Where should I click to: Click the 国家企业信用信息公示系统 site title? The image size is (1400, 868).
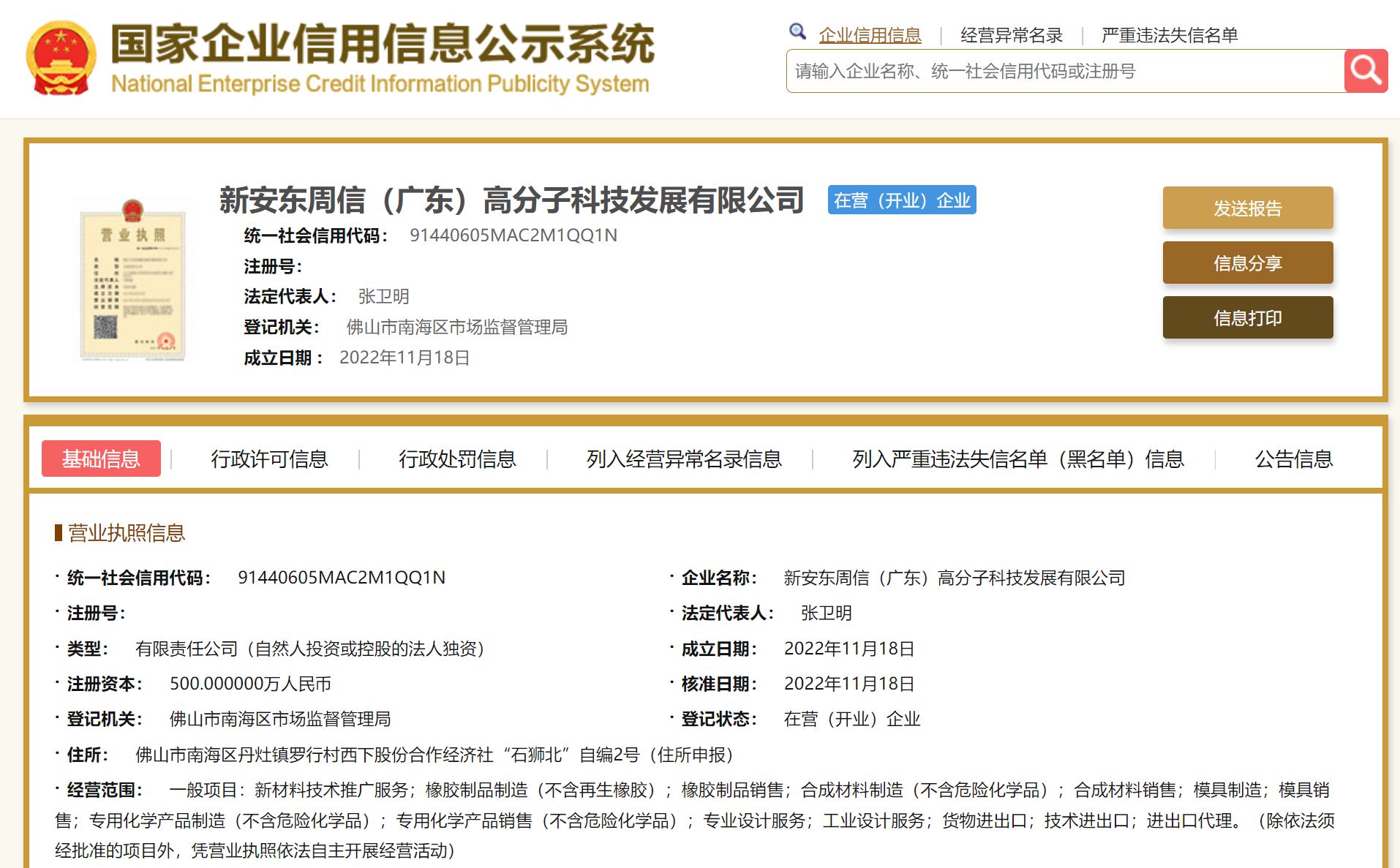[382, 44]
